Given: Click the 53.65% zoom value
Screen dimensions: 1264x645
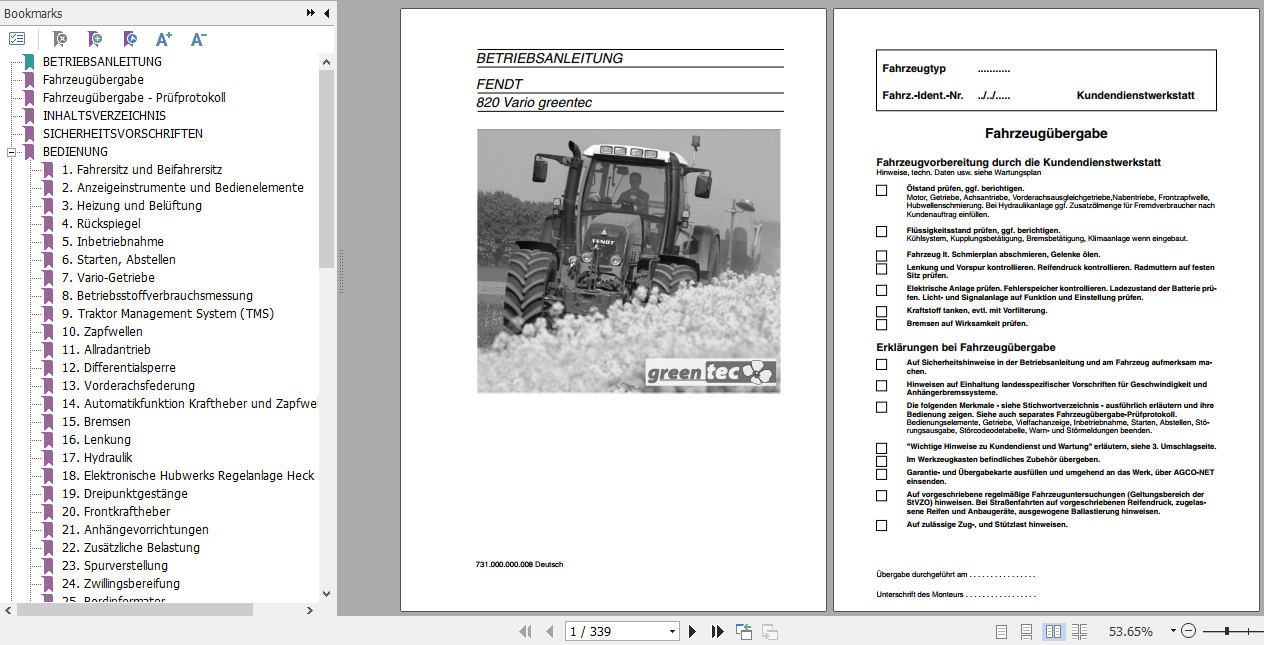Looking at the screenshot, I should click(x=1131, y=631).
